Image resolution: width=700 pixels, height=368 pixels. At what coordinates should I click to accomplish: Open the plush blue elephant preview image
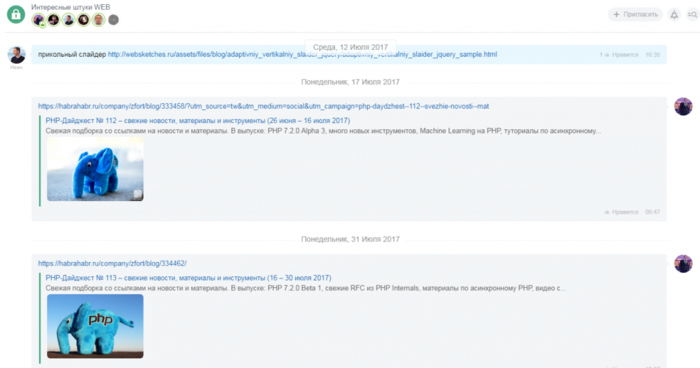click(95, 169)
